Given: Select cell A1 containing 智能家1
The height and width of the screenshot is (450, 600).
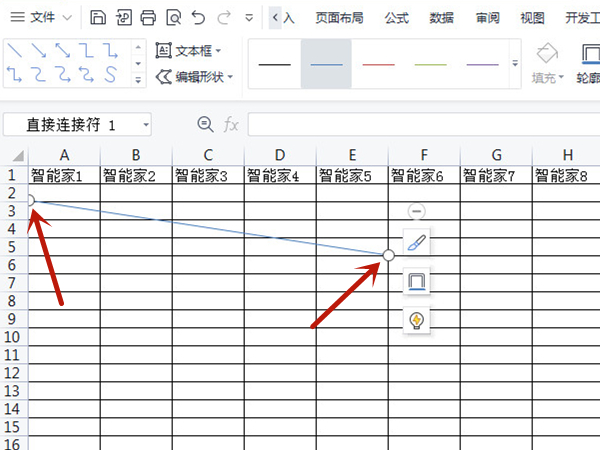Looking at the screenshot, I should click(x=64, y=175).
